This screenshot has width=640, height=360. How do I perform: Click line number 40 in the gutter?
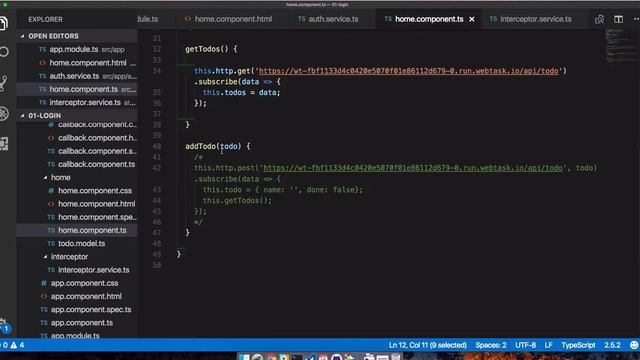click(157, 146)
